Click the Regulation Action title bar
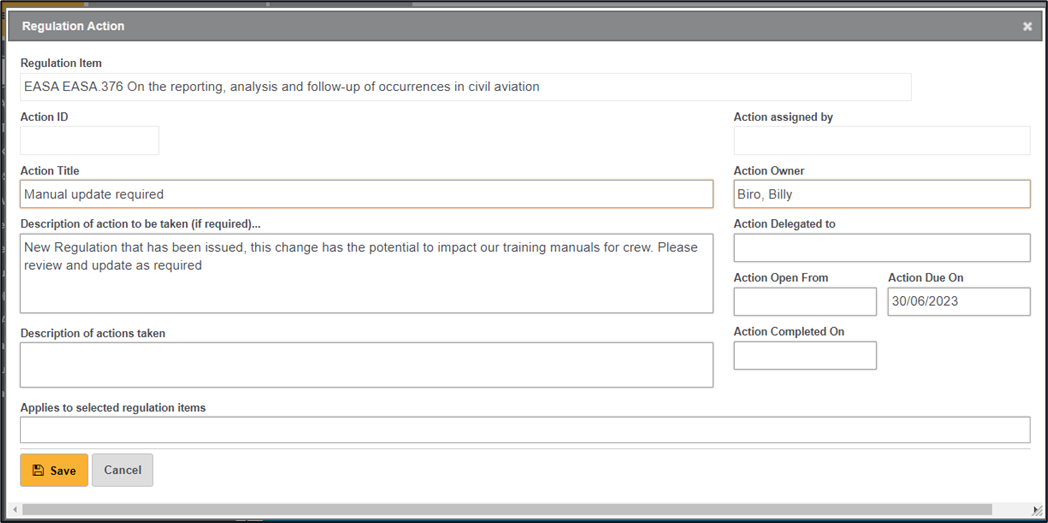This screenshot has width=1048, height=523. (x=500, y=27)
